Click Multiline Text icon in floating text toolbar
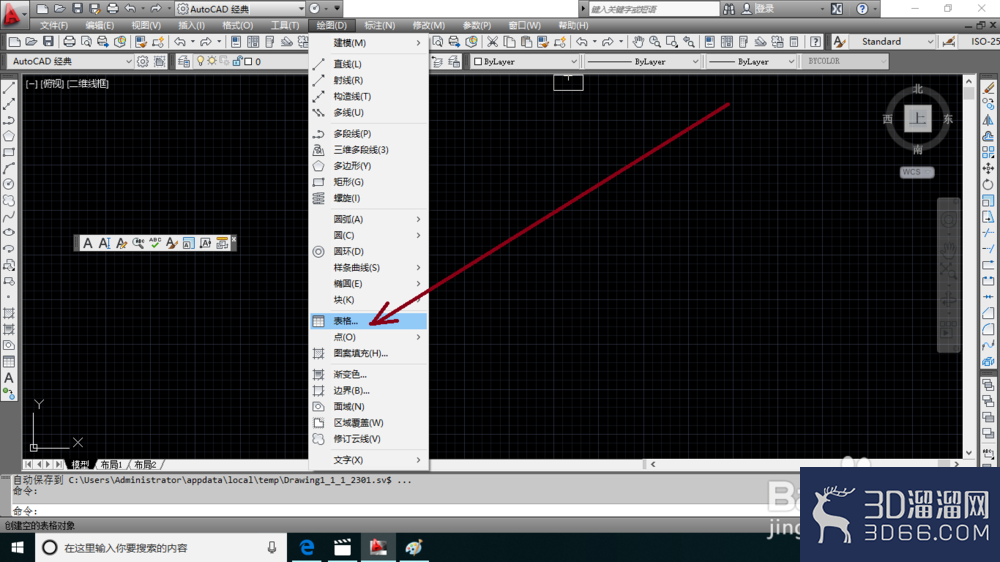This screenshot has width=1000, height=562. [88, 243]
